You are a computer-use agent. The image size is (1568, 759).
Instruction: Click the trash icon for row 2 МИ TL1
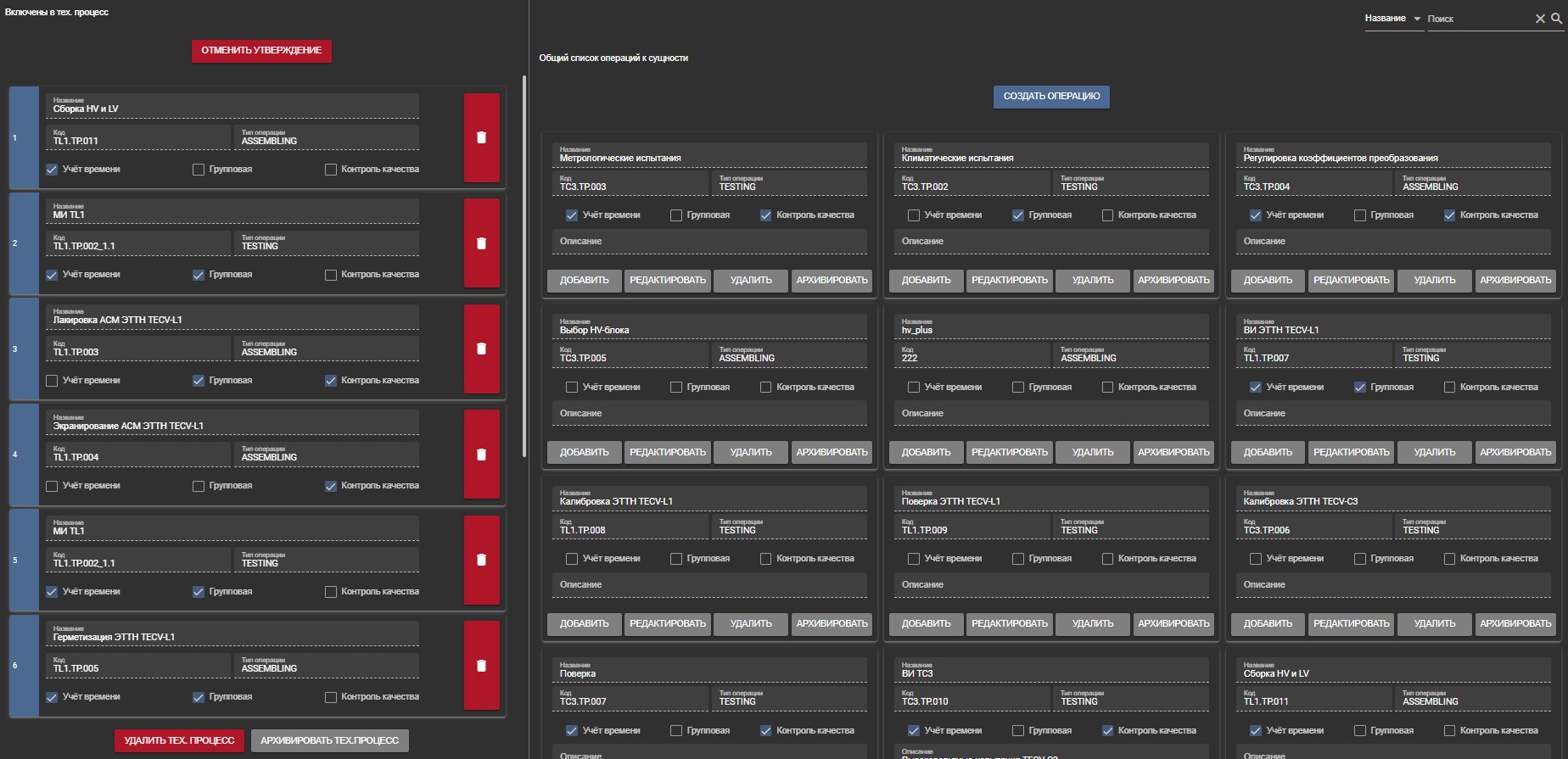point(481,243)
